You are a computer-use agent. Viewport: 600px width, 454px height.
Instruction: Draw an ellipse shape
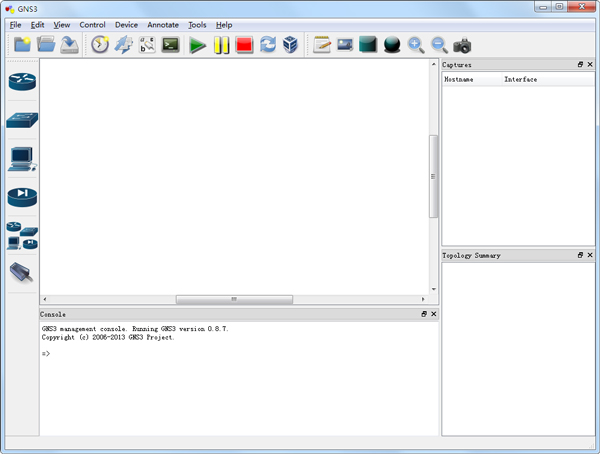coord(392,45)
